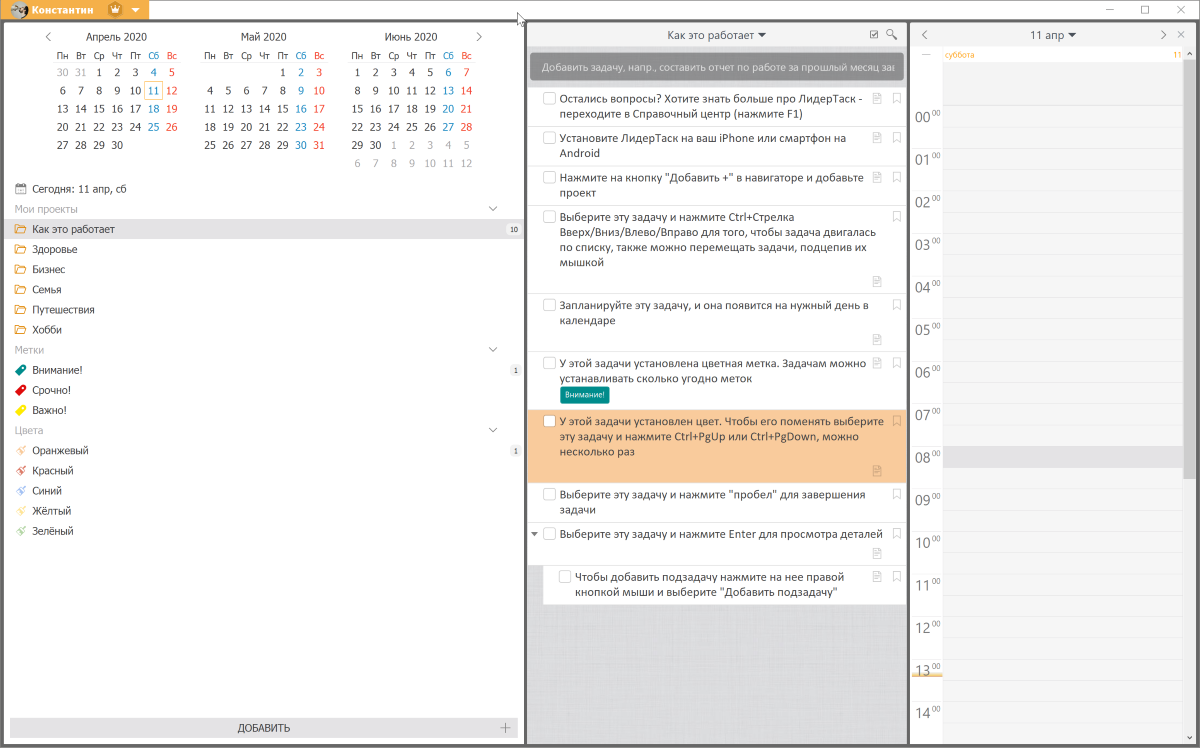The image size is (1200, 748).
Task: Open user menu arrow next to crown
Action: pyautogui.click(x=136, y=10)
